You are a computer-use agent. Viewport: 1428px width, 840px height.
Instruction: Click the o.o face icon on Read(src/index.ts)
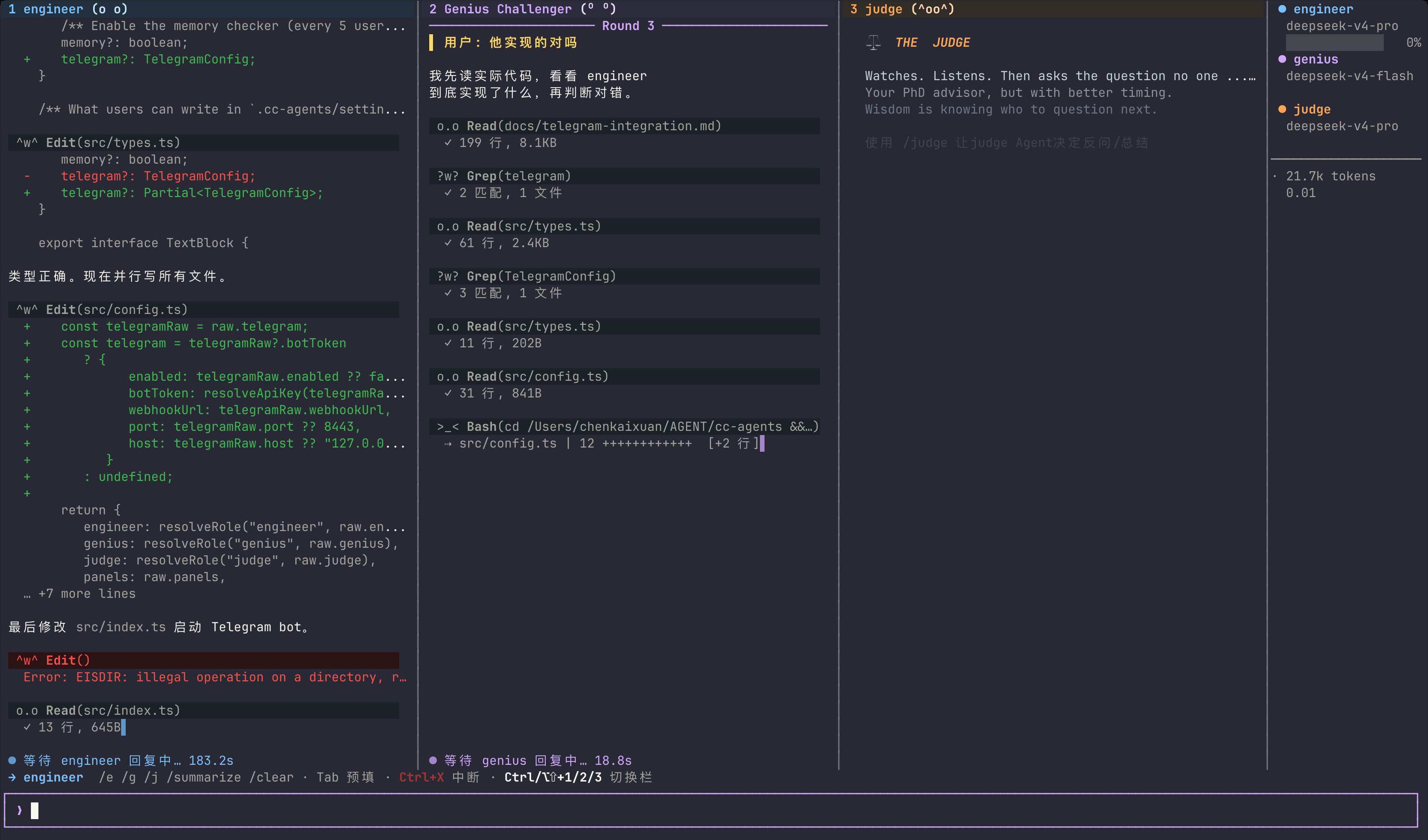[27, 710]
